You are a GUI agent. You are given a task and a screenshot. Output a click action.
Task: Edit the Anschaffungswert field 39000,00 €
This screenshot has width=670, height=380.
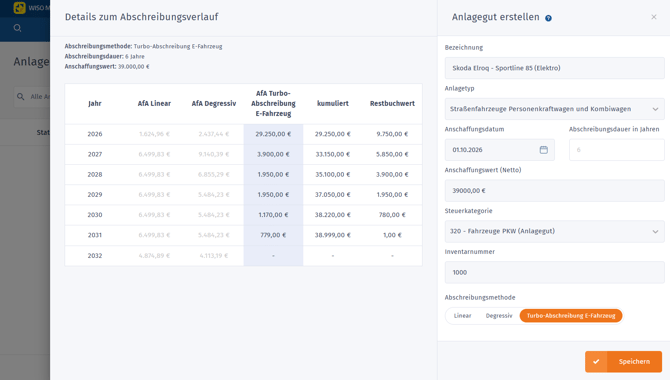click(554, 191)
